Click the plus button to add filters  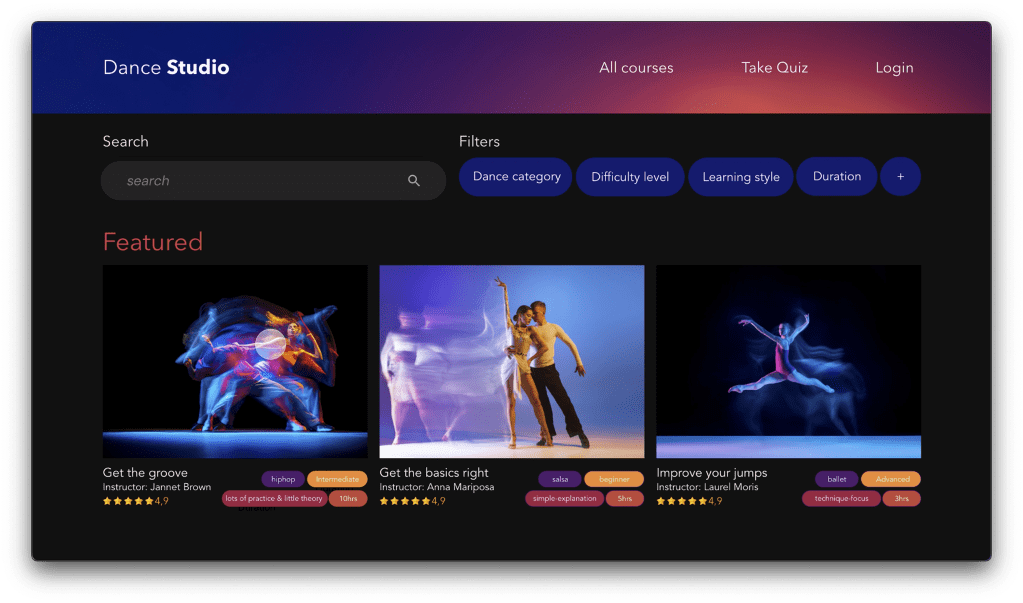900,177
